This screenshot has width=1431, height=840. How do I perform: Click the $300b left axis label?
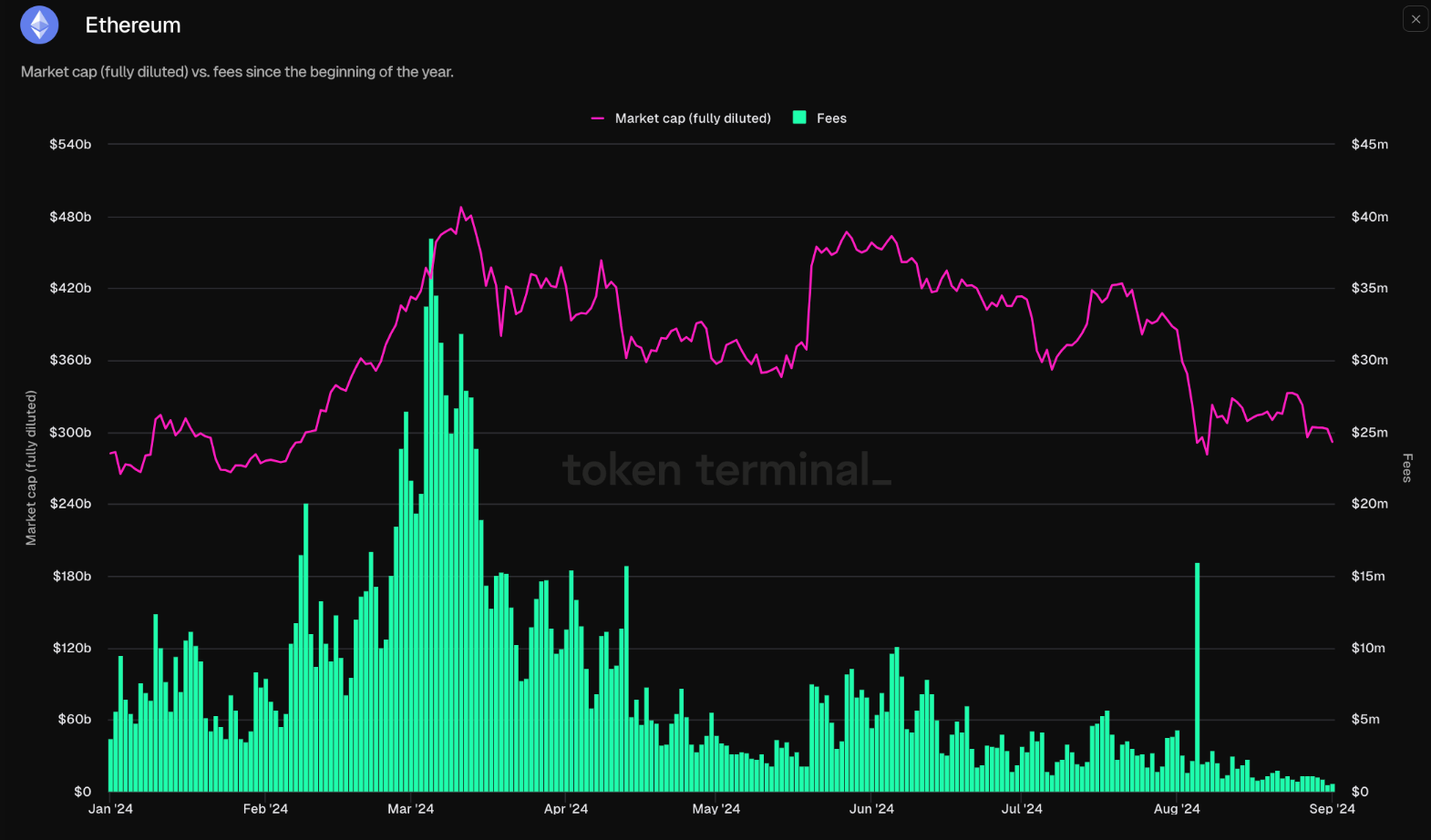(70, 432)
